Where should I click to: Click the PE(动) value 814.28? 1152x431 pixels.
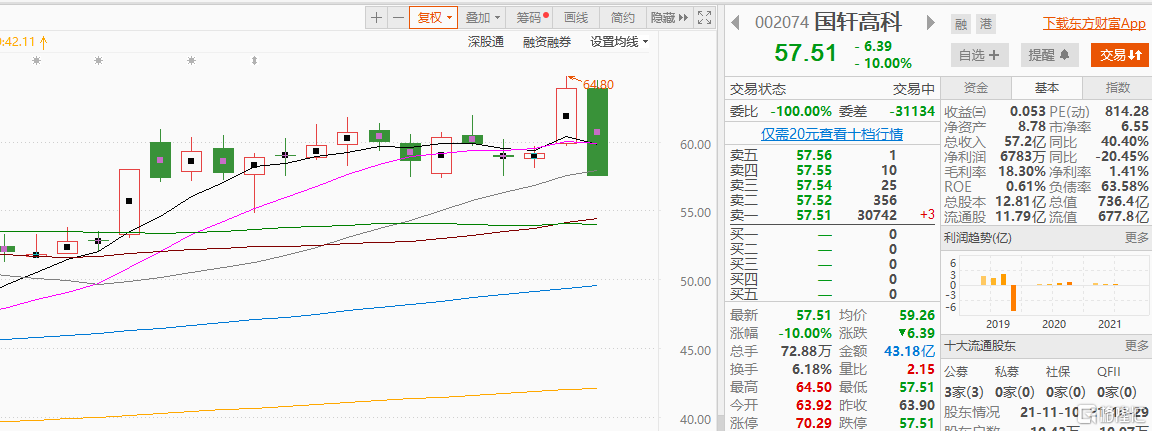tap(1126, 112)
